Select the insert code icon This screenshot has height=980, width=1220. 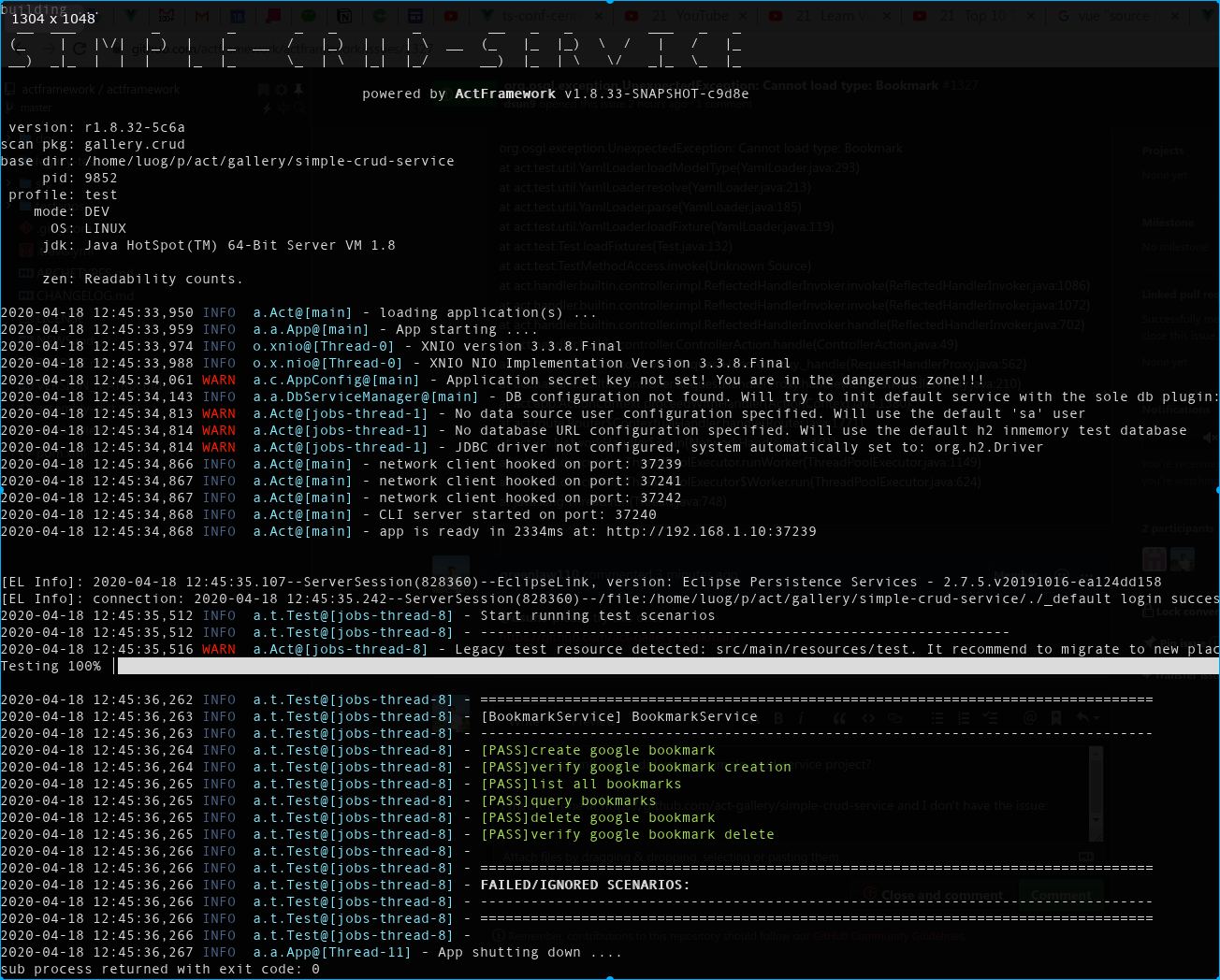tap(868, 717)
